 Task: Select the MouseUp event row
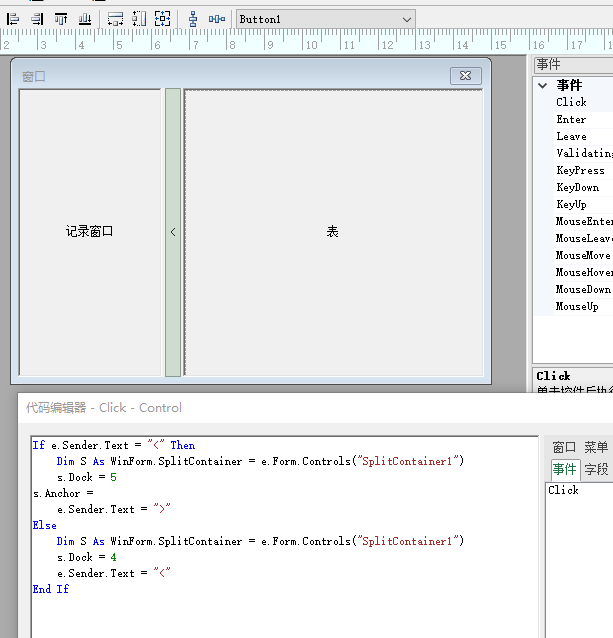(582, 306)
